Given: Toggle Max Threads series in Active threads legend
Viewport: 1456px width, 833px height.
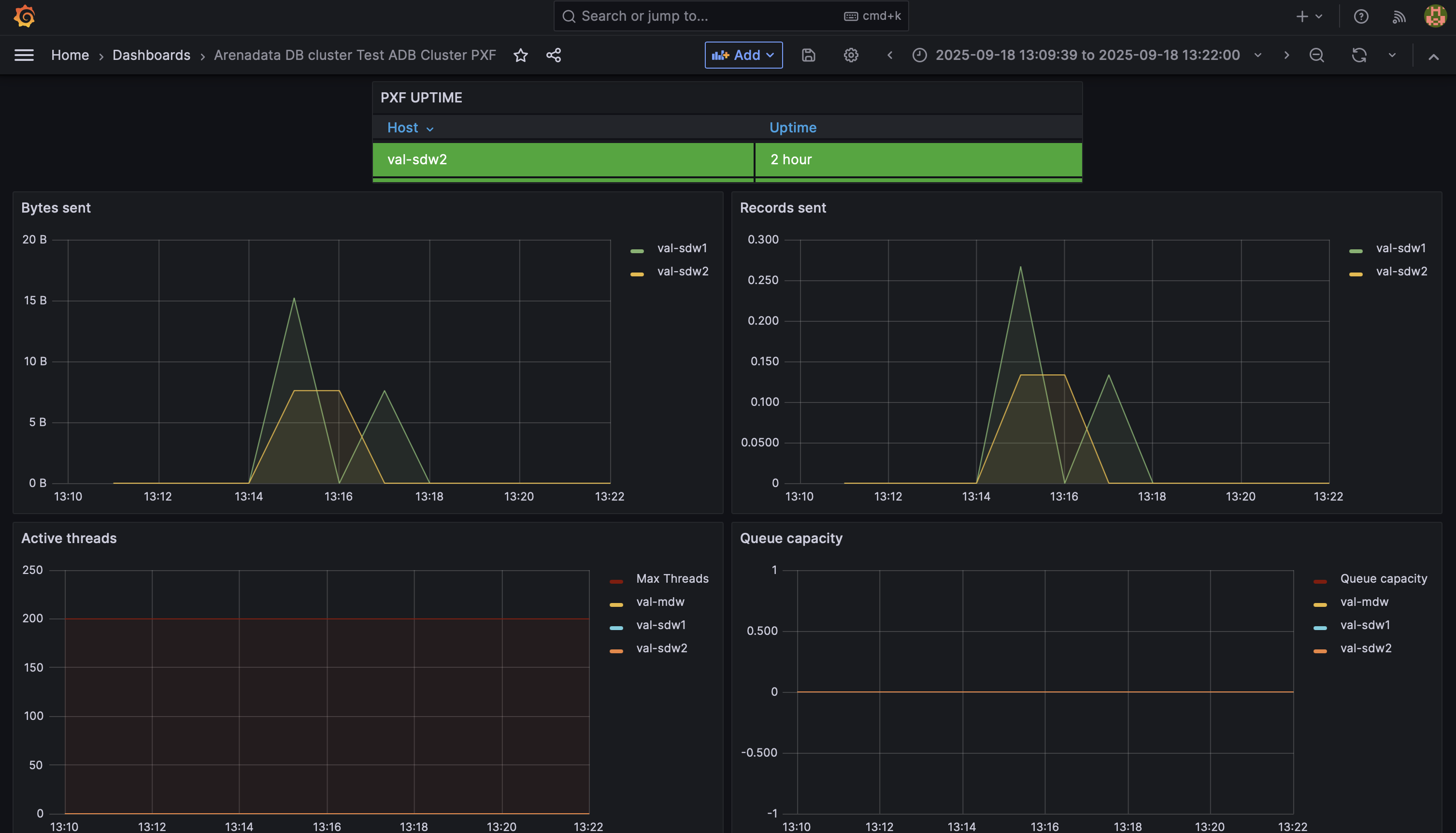Looking at the screenshot, I should [672, 578].
